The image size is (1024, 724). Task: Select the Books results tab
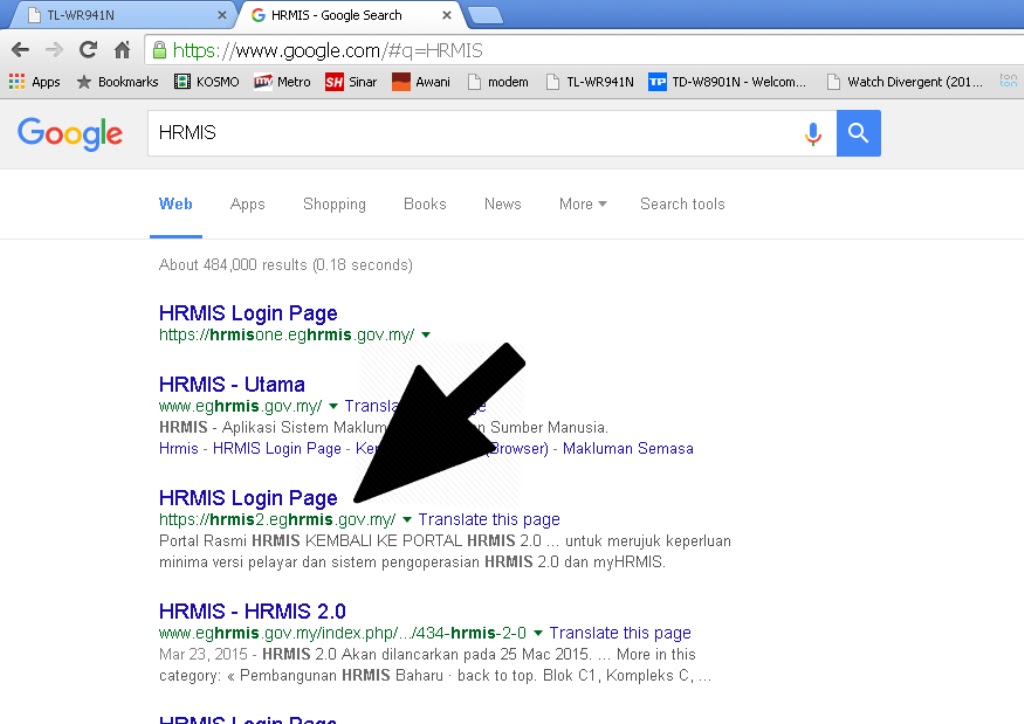[x=425, y=204]
